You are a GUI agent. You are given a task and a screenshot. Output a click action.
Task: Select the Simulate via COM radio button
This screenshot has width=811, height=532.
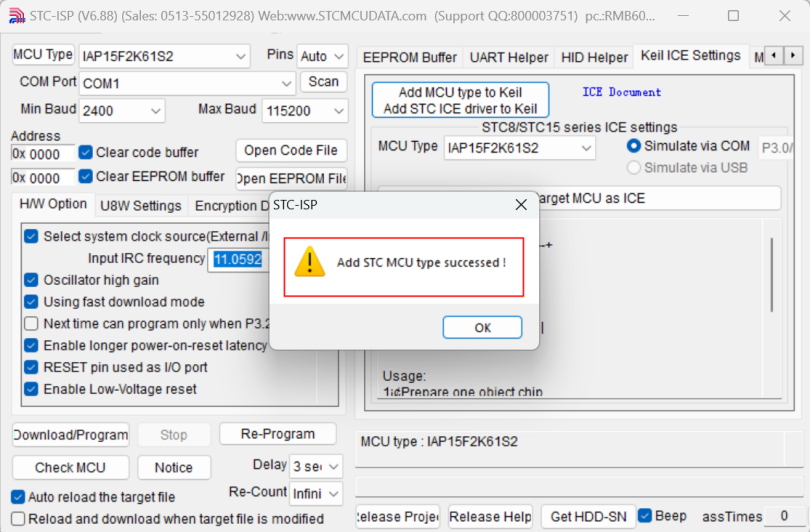pyautogui.click(x=634, y=146)
